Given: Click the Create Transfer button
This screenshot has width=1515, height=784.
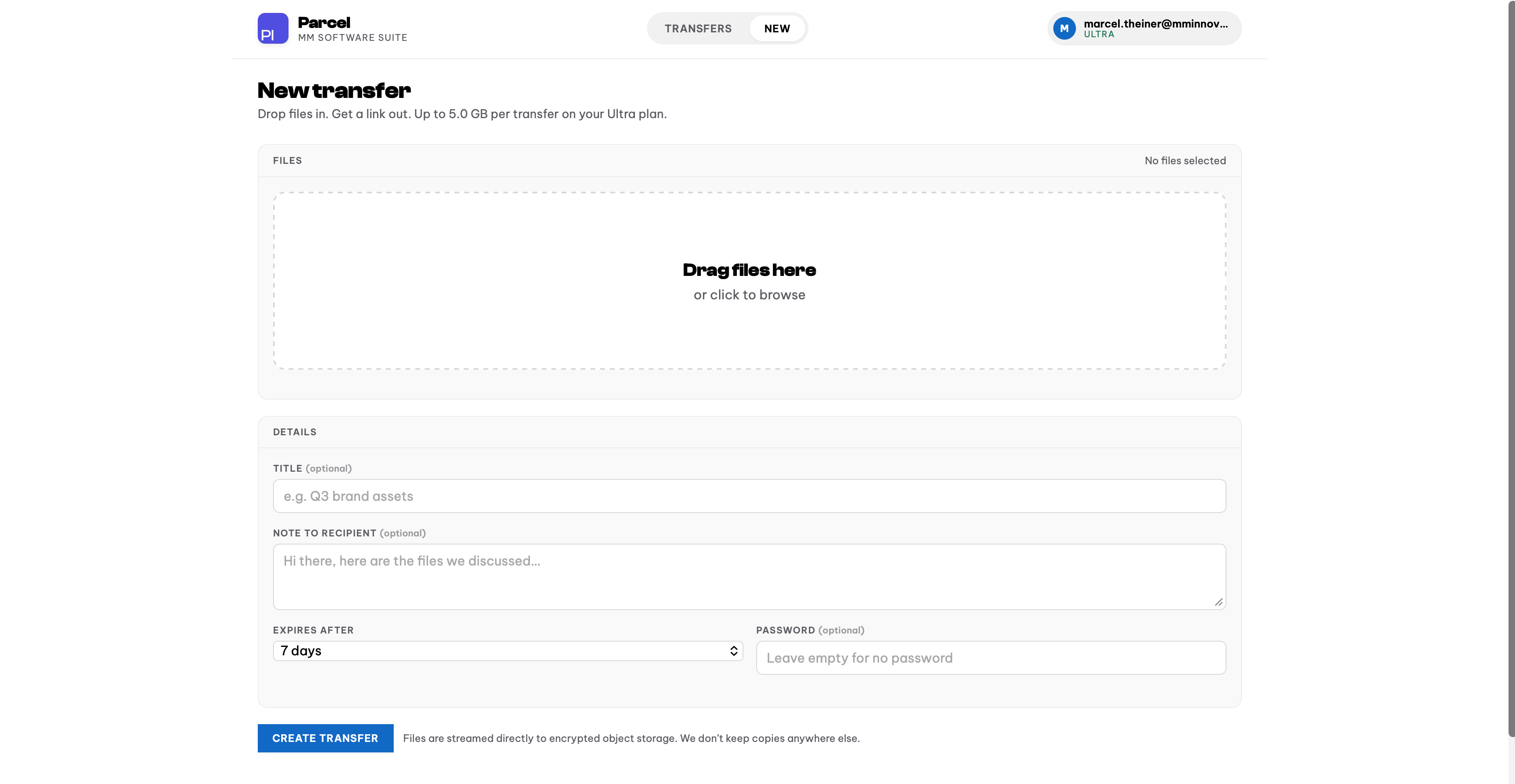Looking at the screenshot, I should (x=325, y=737).
